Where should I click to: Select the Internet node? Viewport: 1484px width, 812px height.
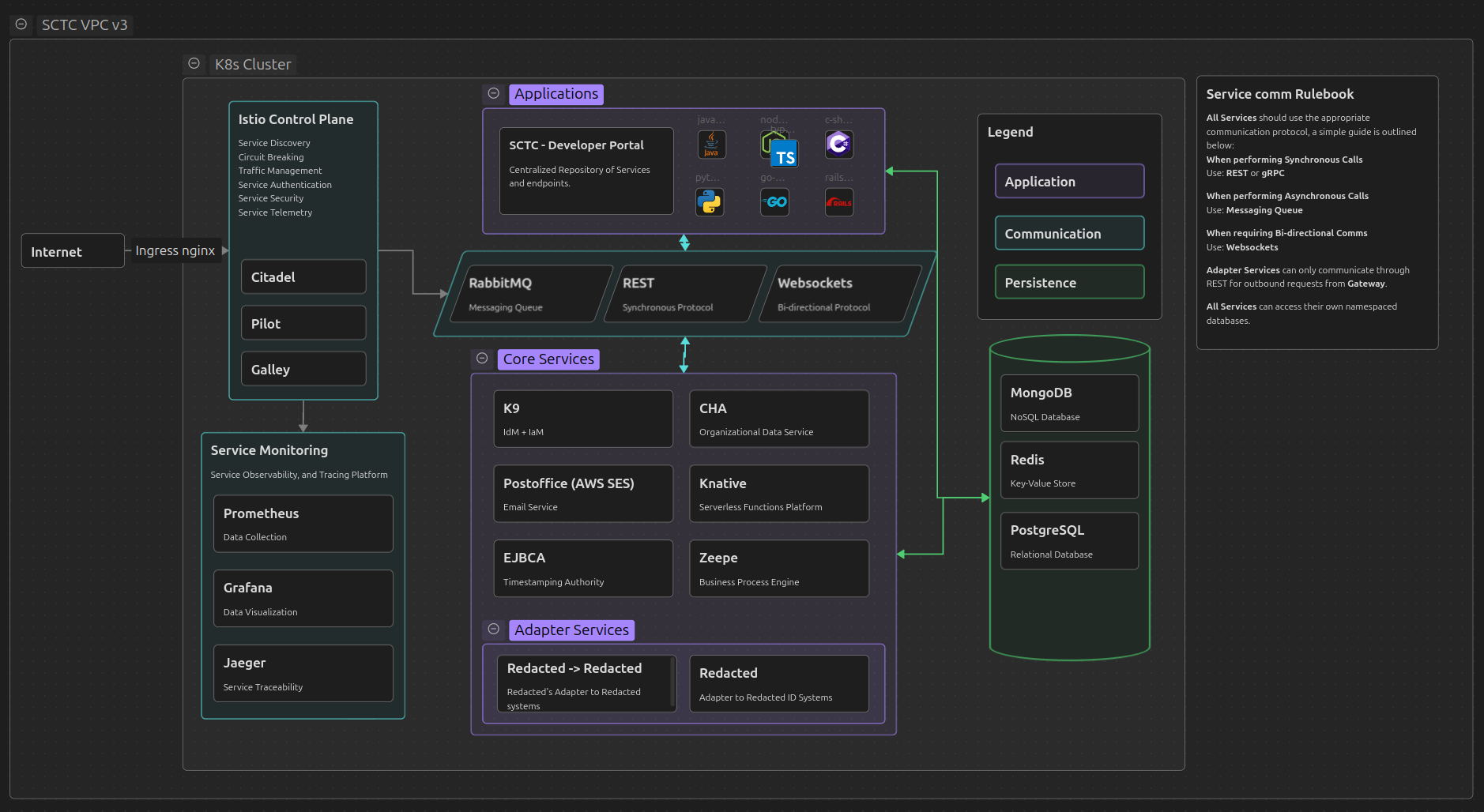click(73, 251)
